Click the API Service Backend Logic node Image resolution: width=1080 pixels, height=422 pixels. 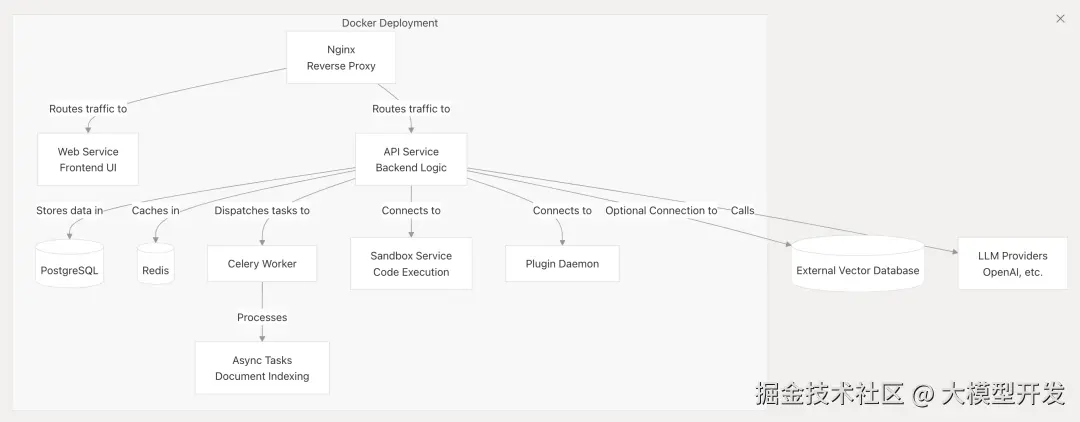click(x=411, y=159)
